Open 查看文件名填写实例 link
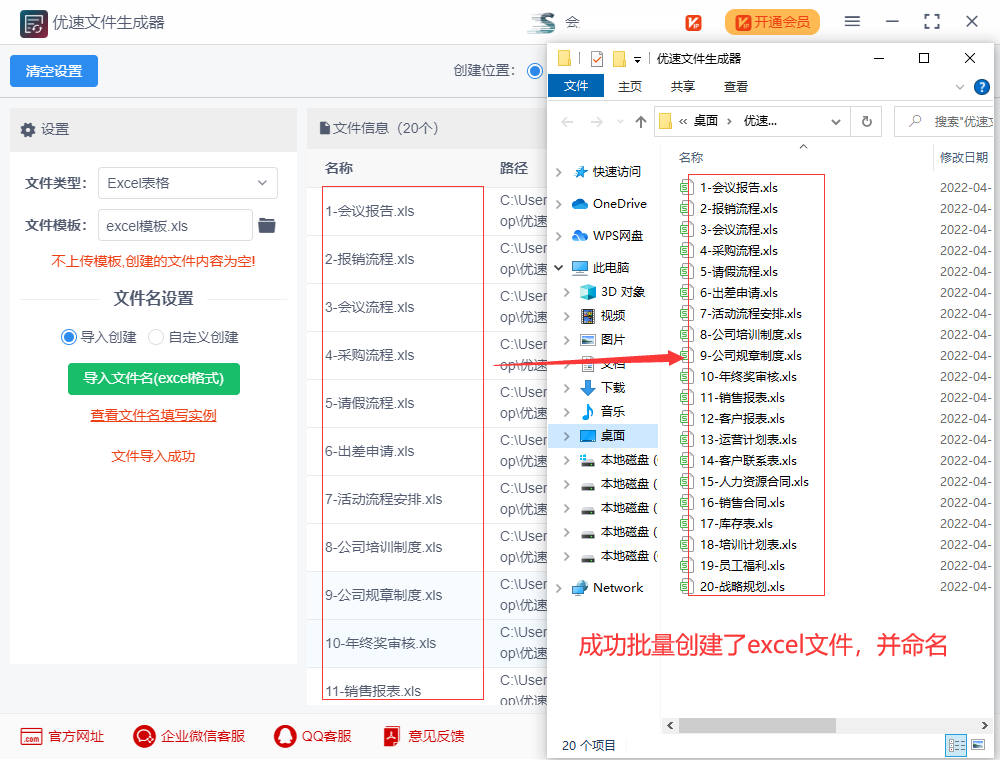This screenshot has height=760, width=1000. (152, 417)
